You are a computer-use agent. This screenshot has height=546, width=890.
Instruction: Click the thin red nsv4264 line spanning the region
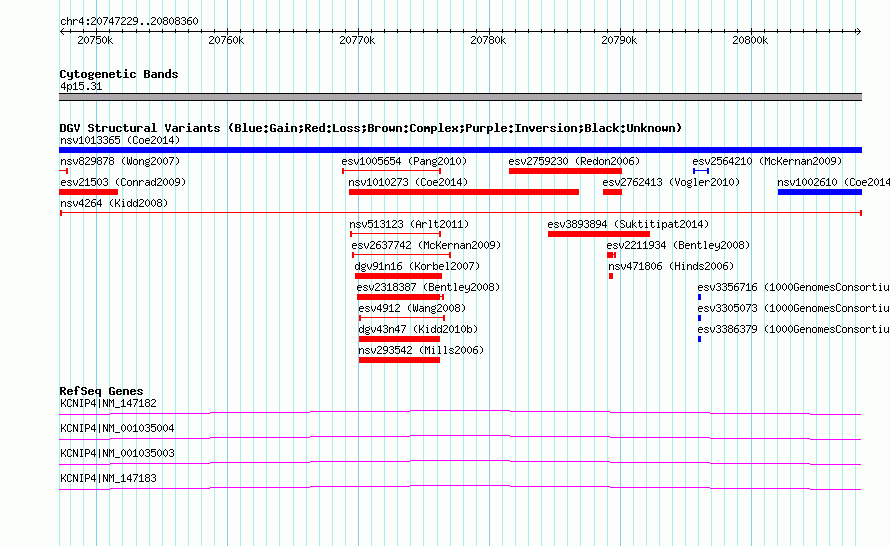pyautogui.click(x=460, y=213)
